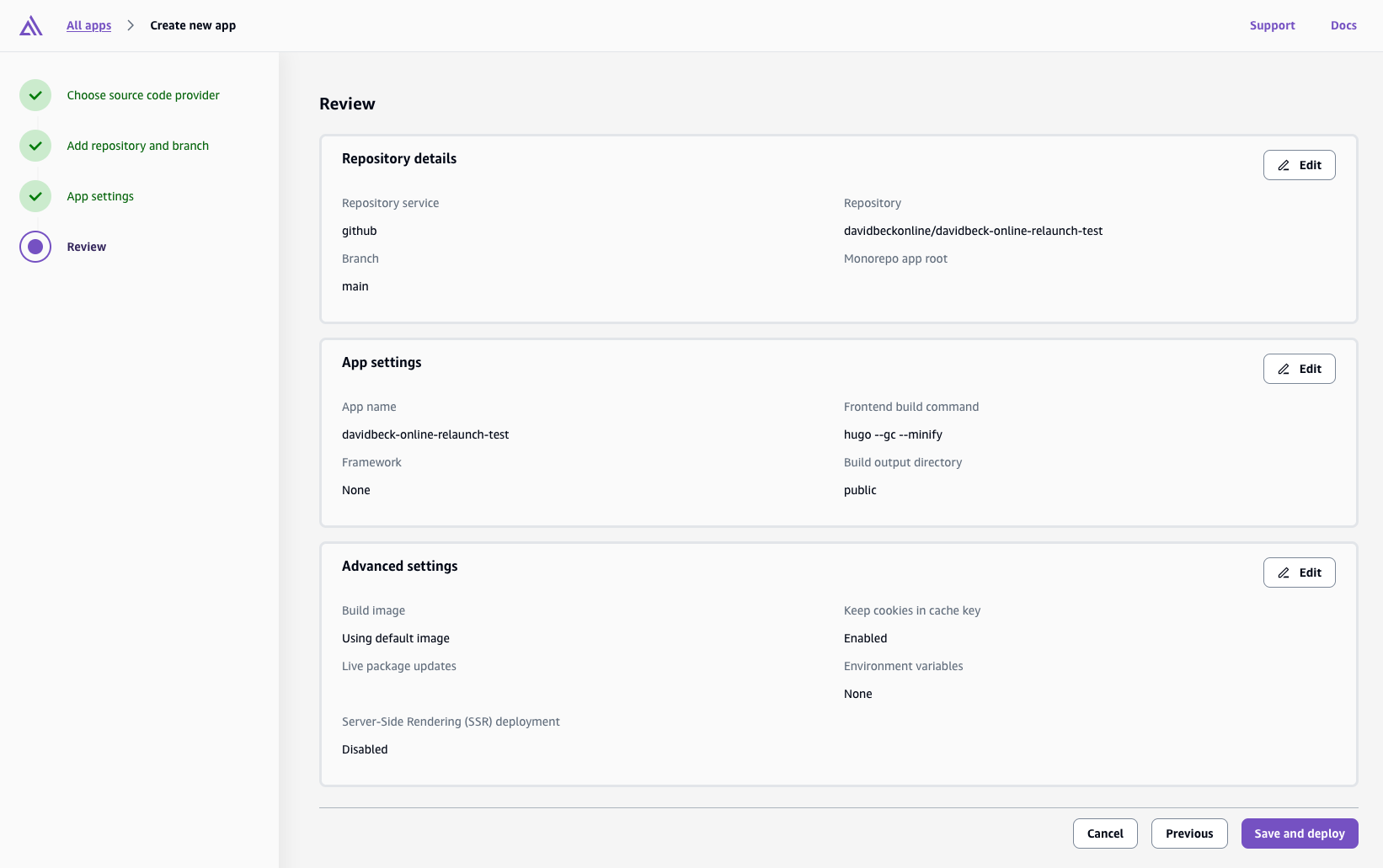1383x868 pixels.
Task: Go to Choose source code provider step
Action: (x=143, y=95)
